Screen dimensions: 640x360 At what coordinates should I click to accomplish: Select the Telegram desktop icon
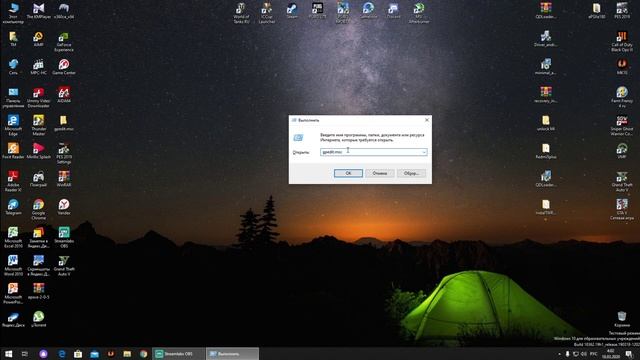tap(13, 207)
